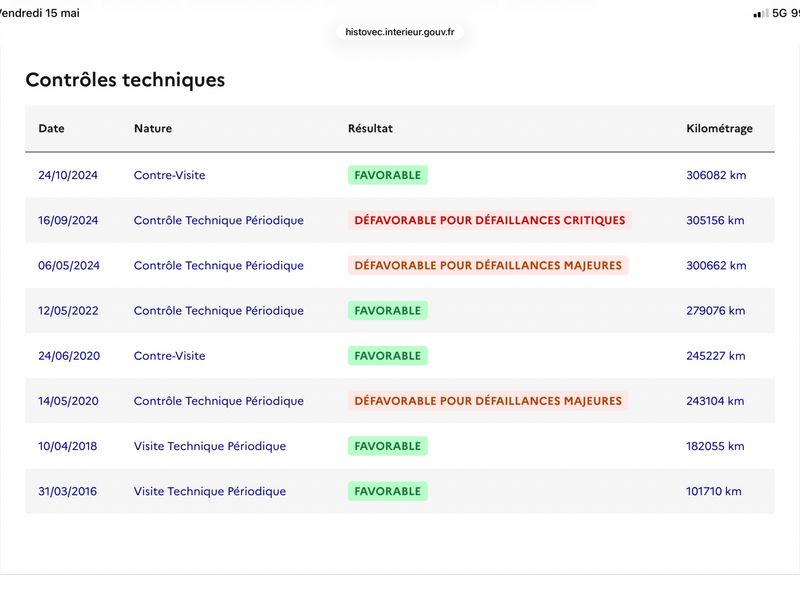The height and width of the screenshot is (600, 800).
Task: Select the Nature column header
Action: pos(153,129)
